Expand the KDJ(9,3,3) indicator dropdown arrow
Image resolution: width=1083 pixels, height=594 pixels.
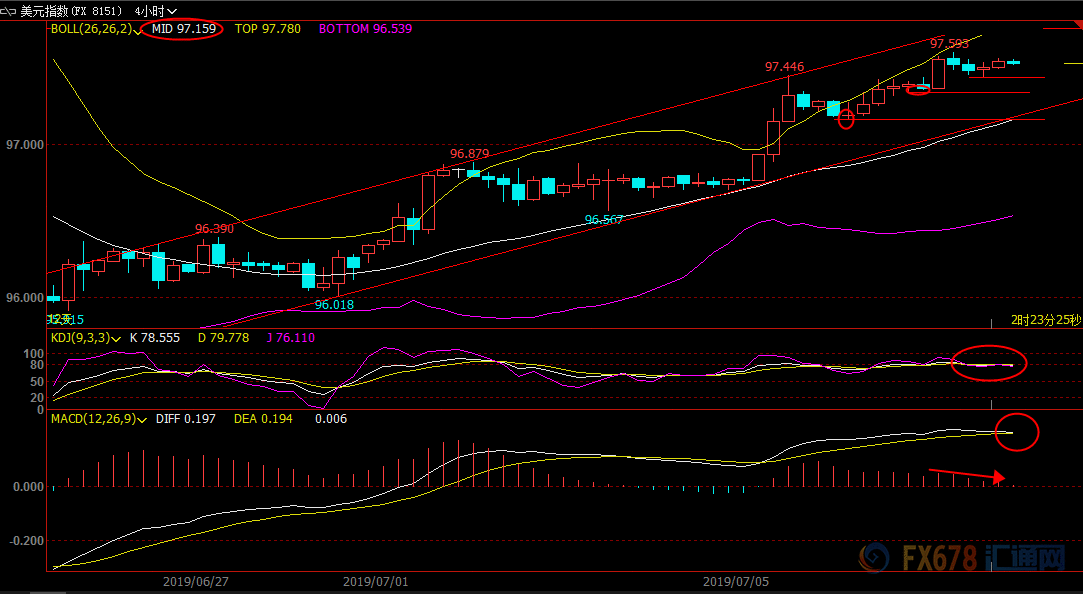tap(115, 339)
